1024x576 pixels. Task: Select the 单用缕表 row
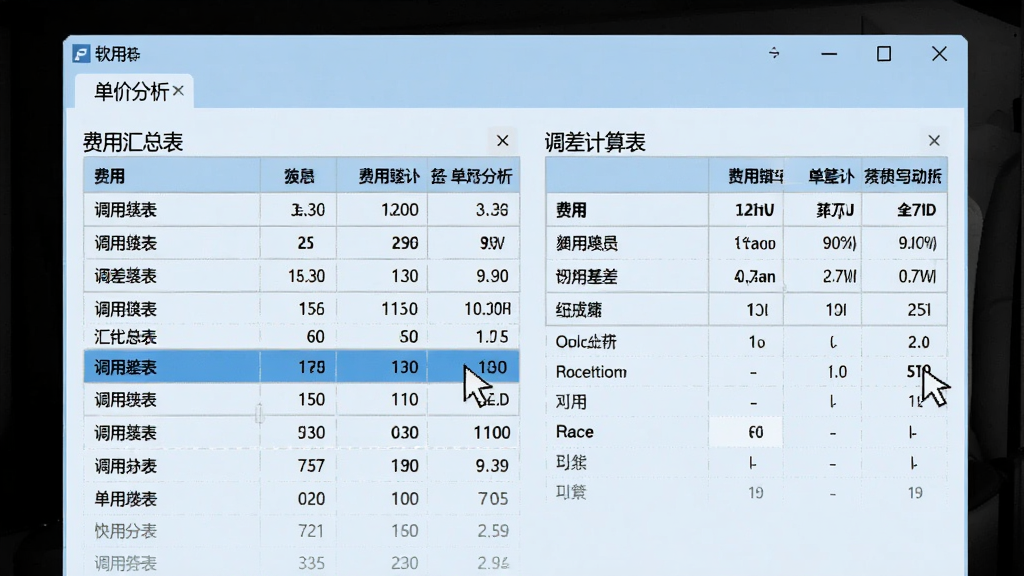[x=302, y=498]
